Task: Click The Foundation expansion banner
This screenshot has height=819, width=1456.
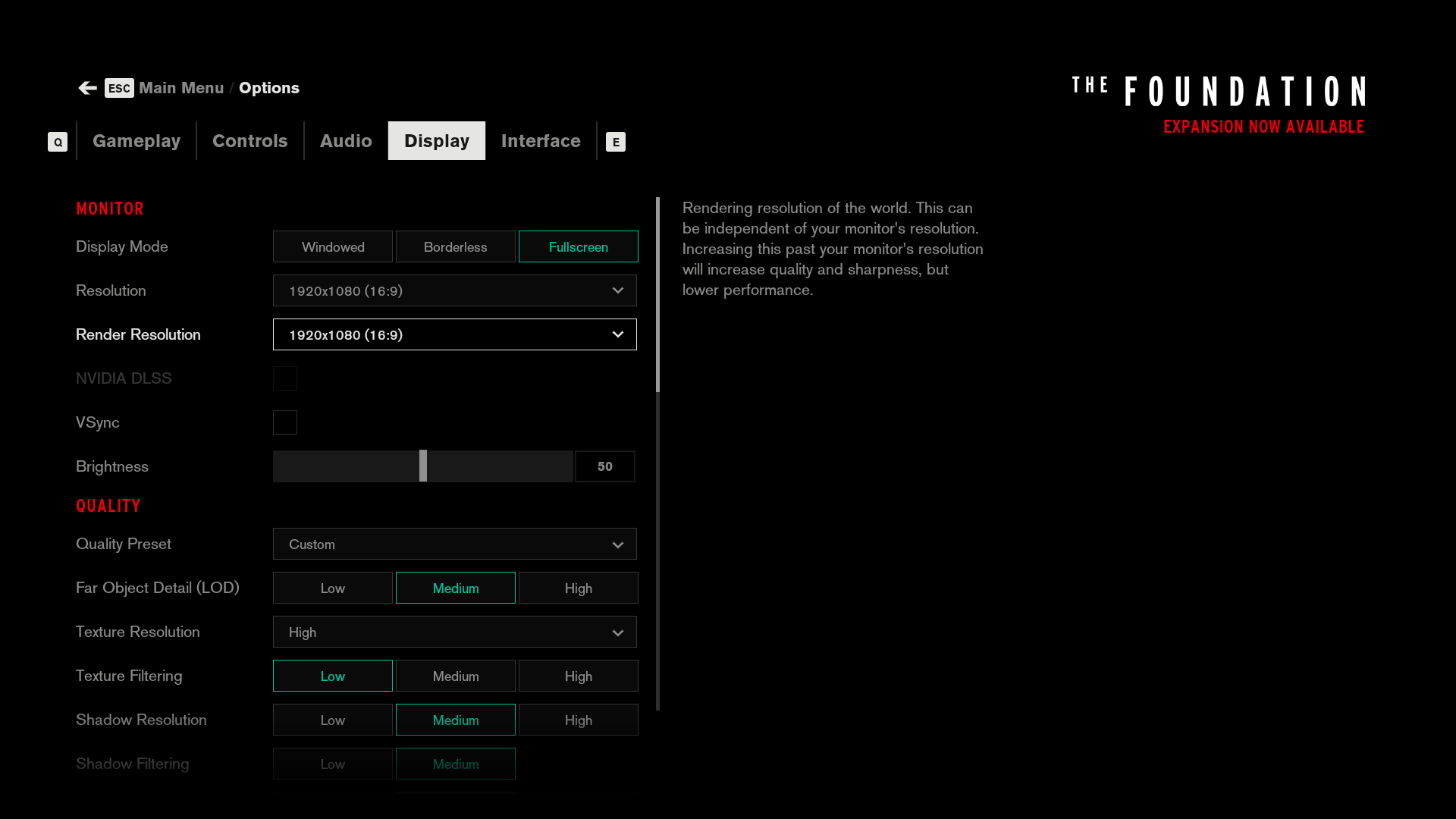Action: (1218, 105)
